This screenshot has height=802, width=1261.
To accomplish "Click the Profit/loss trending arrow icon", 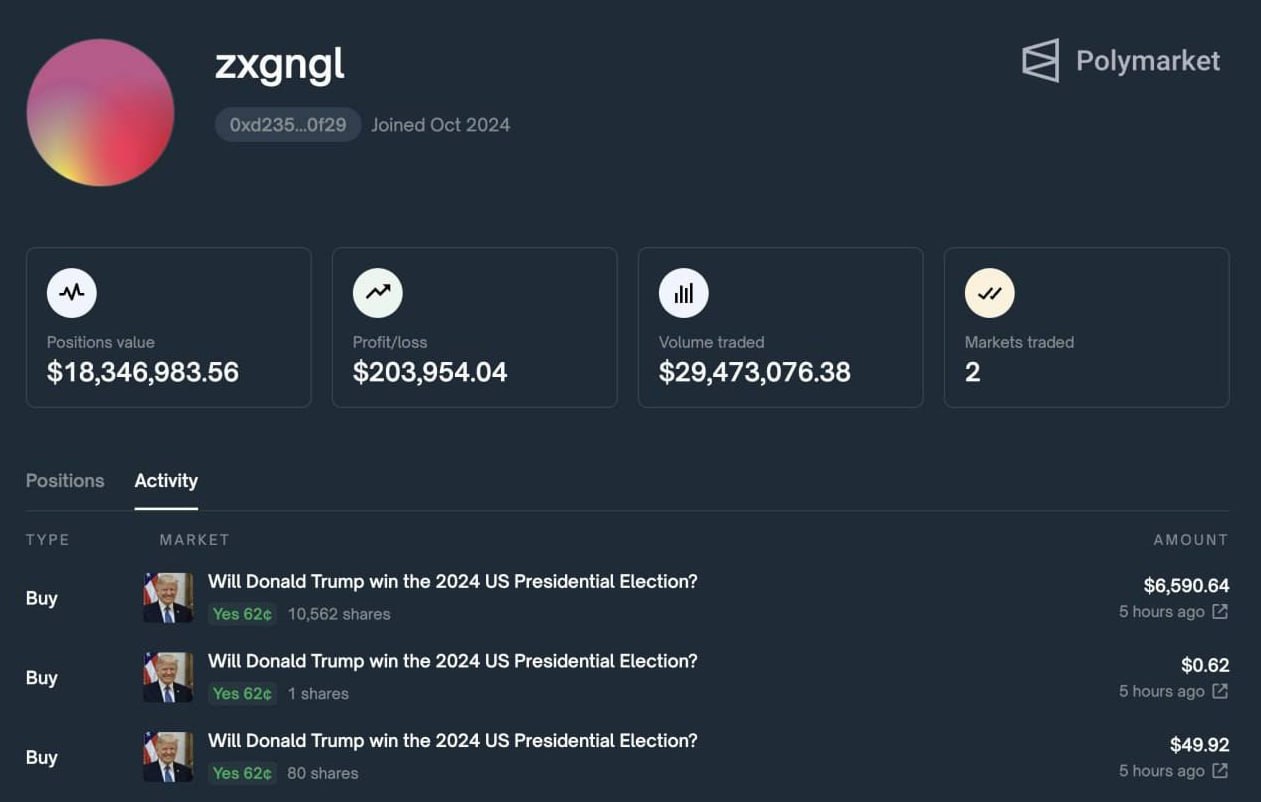I will click(x=378, y=293).
